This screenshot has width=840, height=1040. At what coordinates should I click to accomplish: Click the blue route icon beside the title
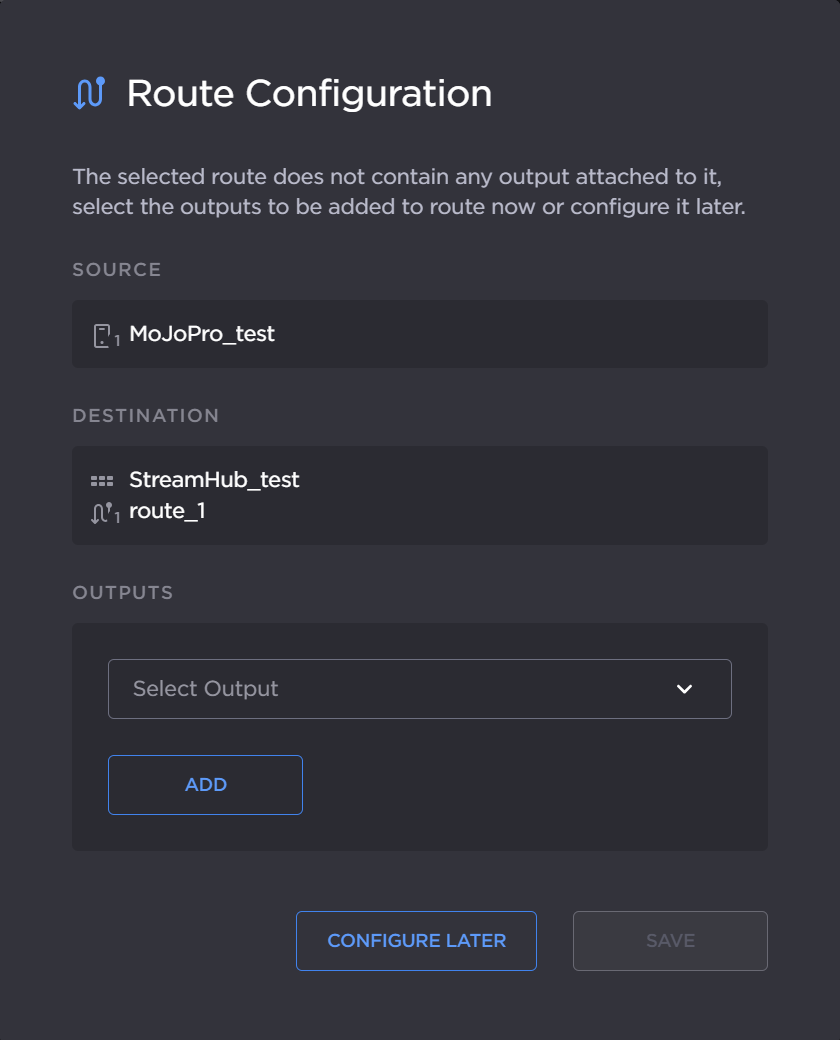pos(89,93)
